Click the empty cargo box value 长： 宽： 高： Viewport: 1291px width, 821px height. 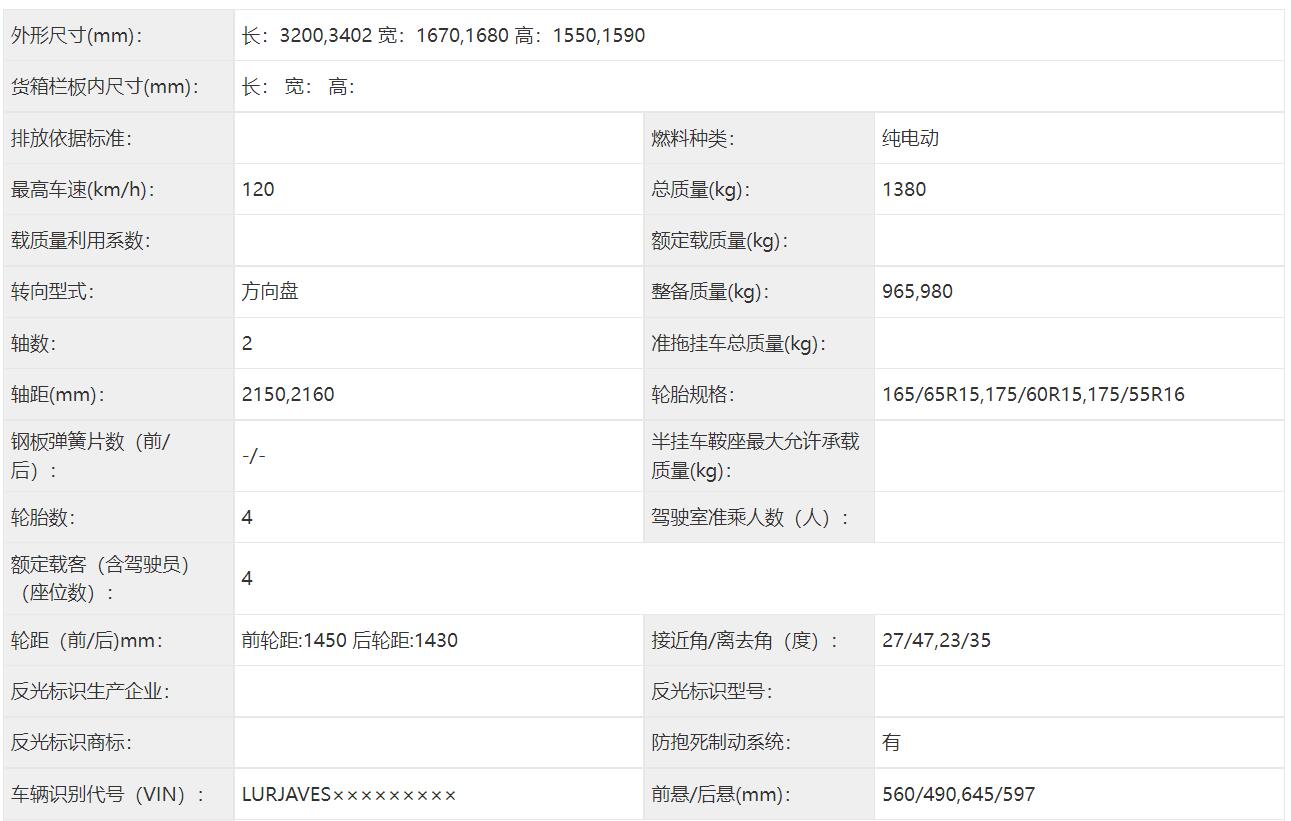(x=298, y=87)
